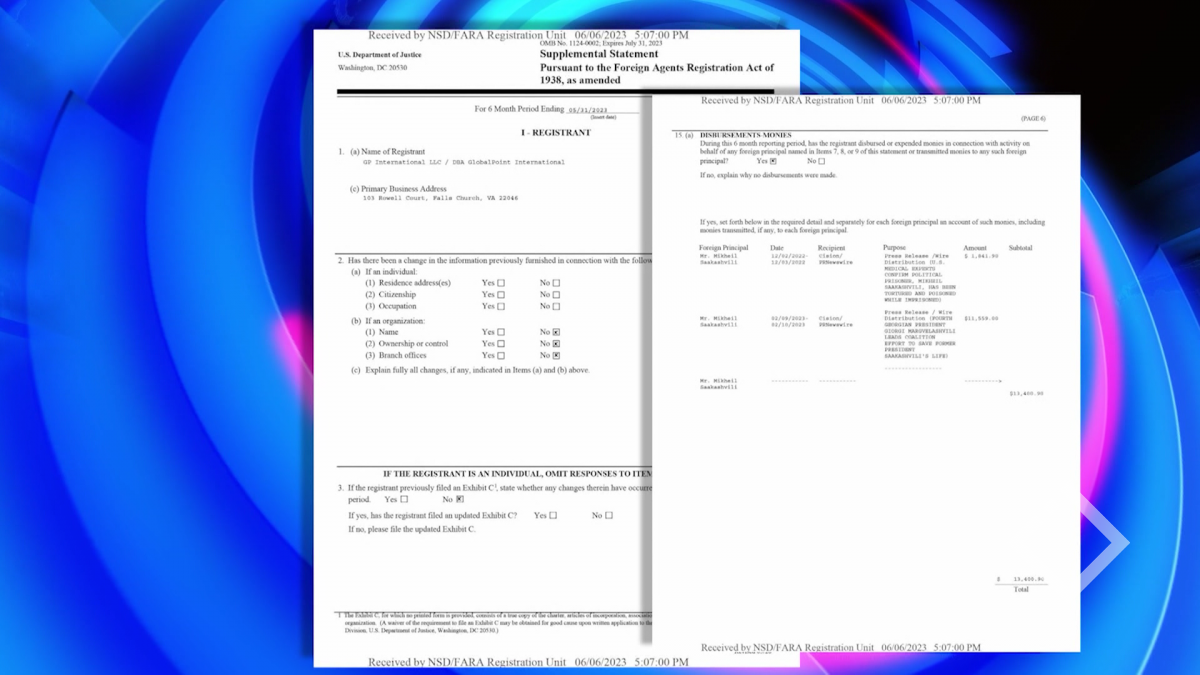Tick the Citizenship Yes checkbox
Image resolution: width=1200 pixels, height=675 pixels.
[x=501, y=295]
